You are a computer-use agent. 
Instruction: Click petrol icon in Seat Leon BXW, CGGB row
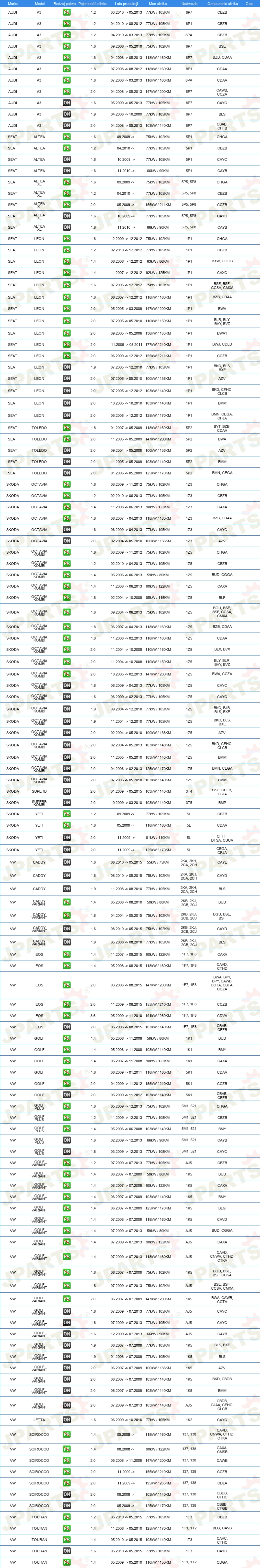(67, 261)
